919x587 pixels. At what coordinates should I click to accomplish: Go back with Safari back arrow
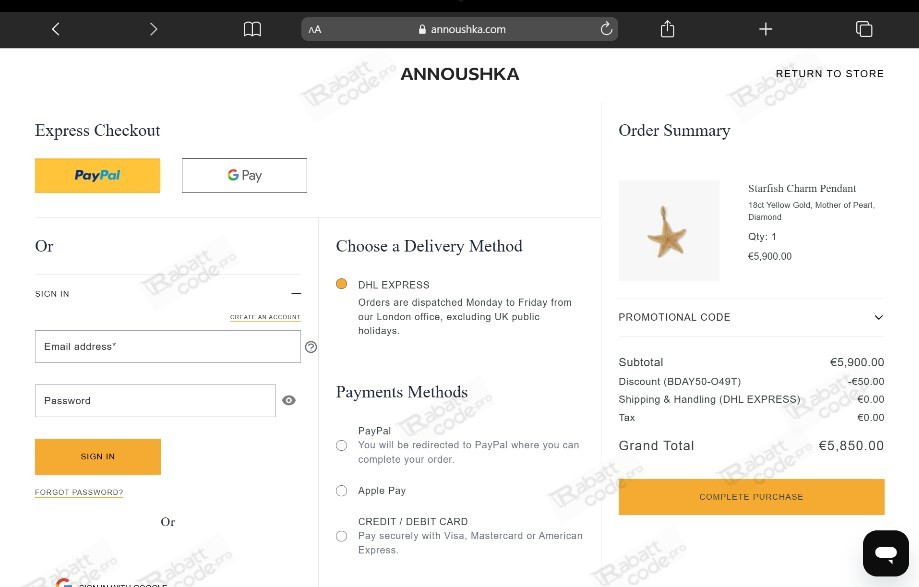tap(56, 29)
